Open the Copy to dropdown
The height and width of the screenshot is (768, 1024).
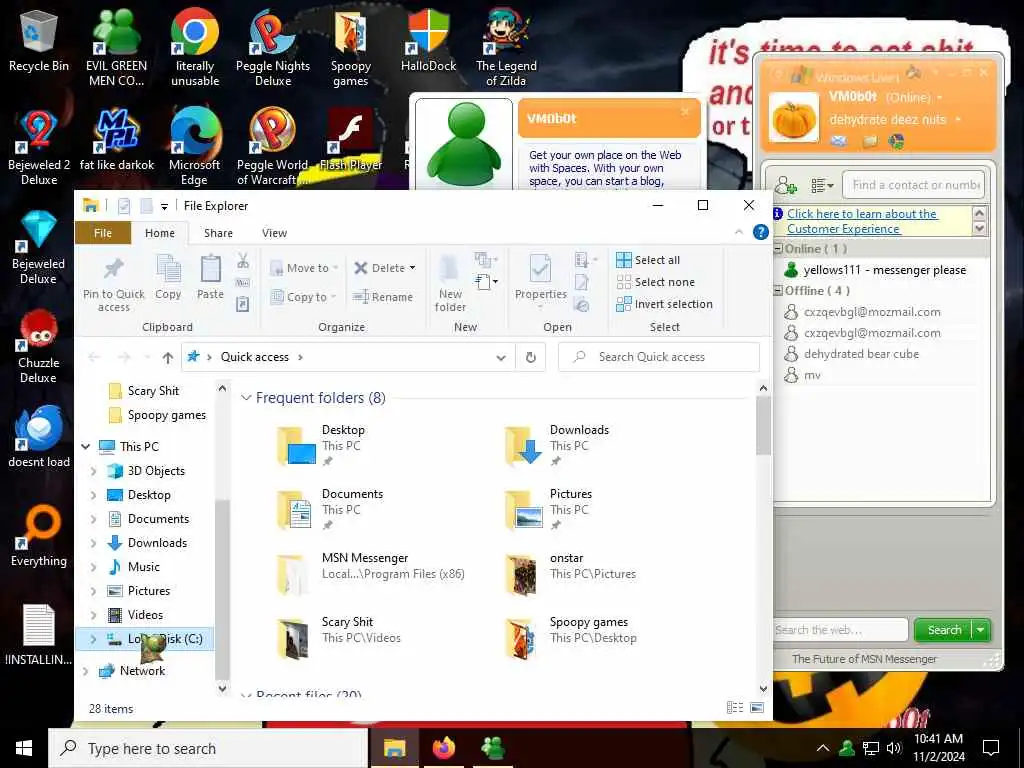[304, 297]
